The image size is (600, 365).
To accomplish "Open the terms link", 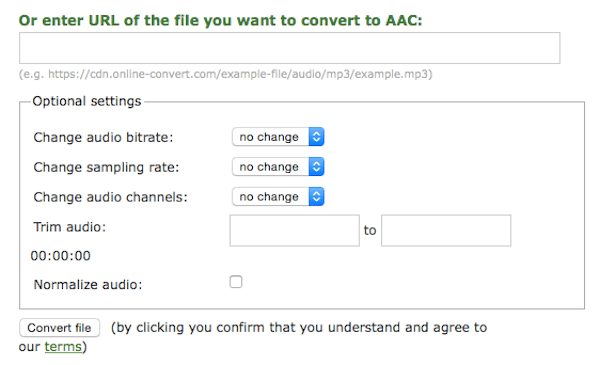I will [63, 347].
